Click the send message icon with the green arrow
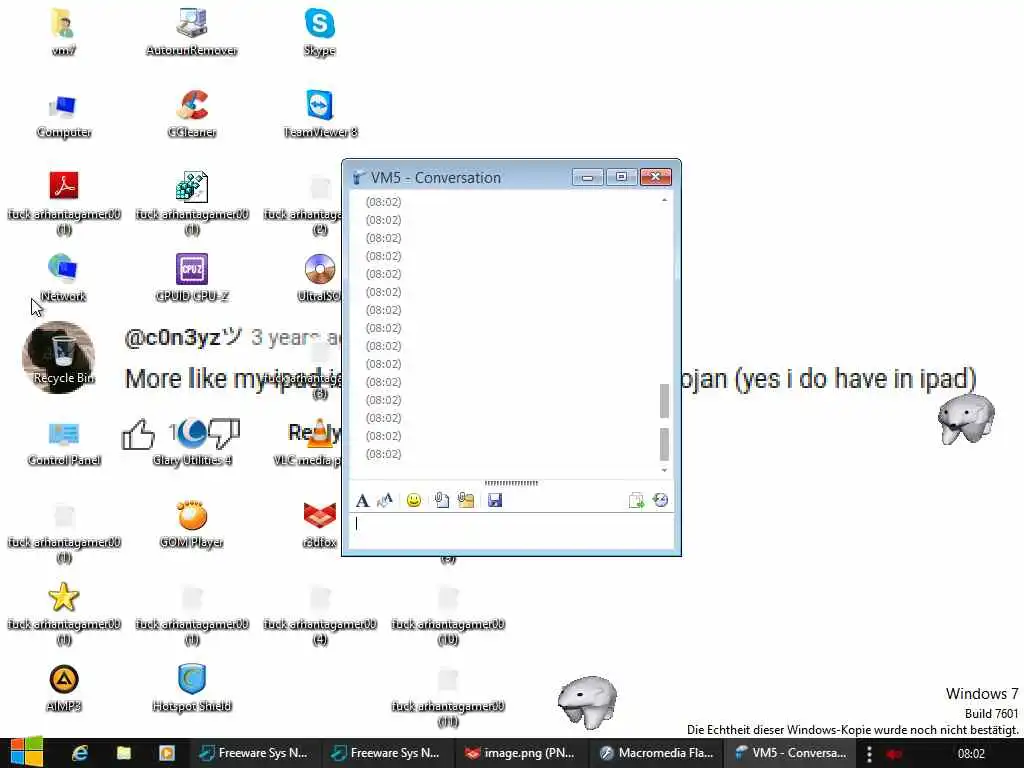Viewport: 1024px width, 768px height. [636, 501]
